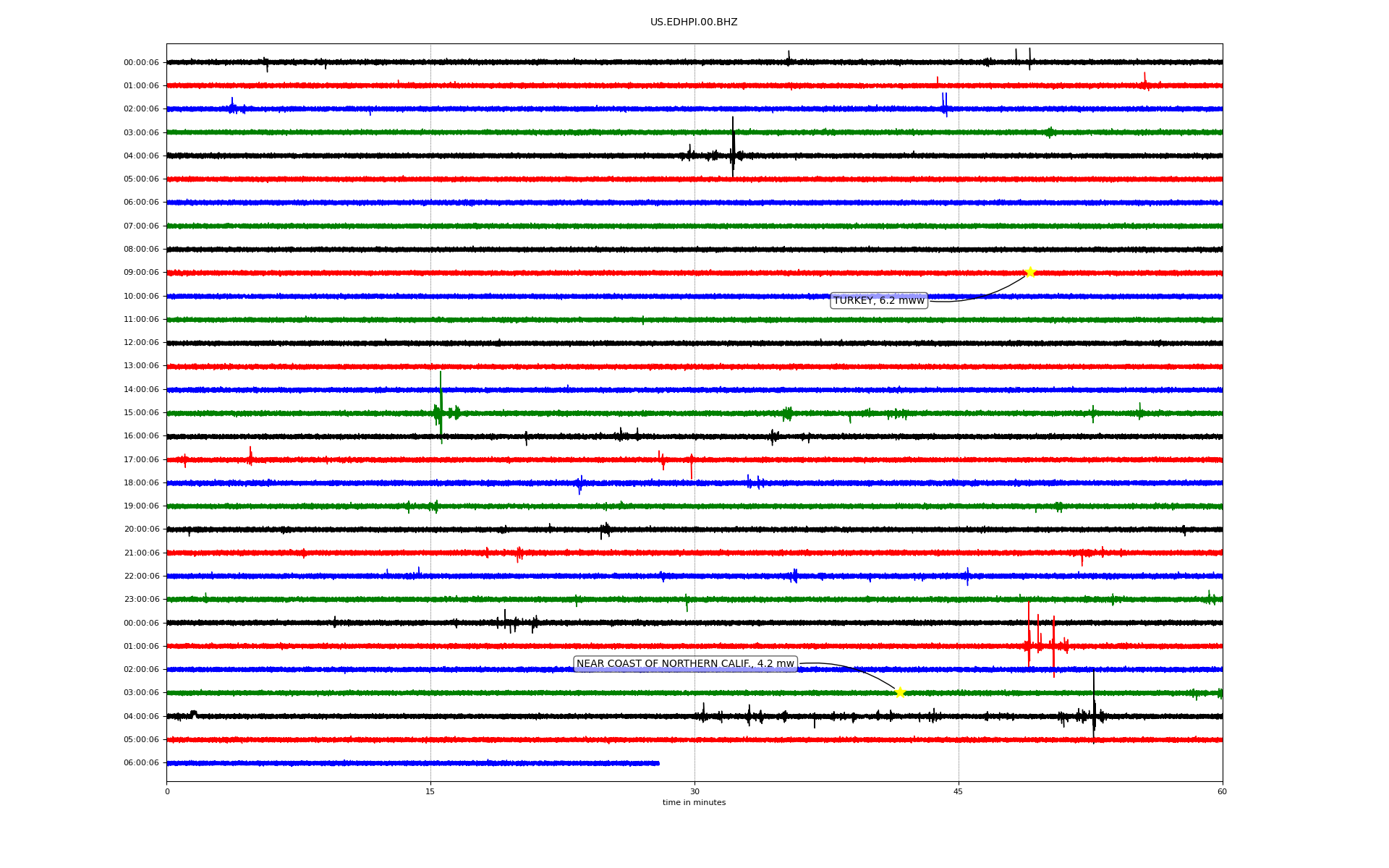
Task: Select the 16:00:06 row time label
Action: click(141, 436)
